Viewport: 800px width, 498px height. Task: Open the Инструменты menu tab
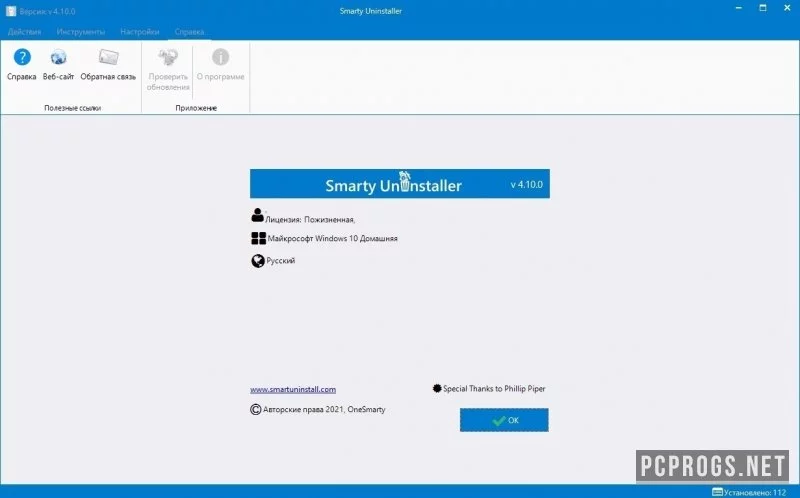point(81,32)
